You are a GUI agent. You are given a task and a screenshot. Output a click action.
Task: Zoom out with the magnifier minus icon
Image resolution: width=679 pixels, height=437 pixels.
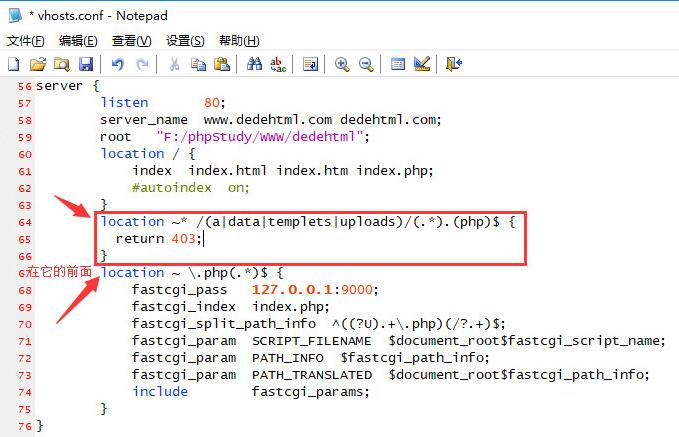pyautogui.click(x=366, y=64)
